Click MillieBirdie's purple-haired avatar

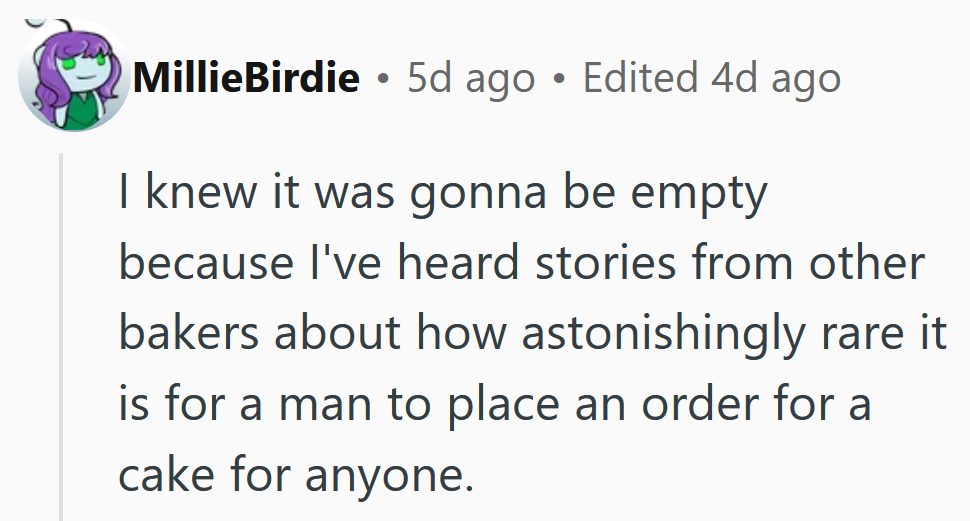[x=73, y=78]
